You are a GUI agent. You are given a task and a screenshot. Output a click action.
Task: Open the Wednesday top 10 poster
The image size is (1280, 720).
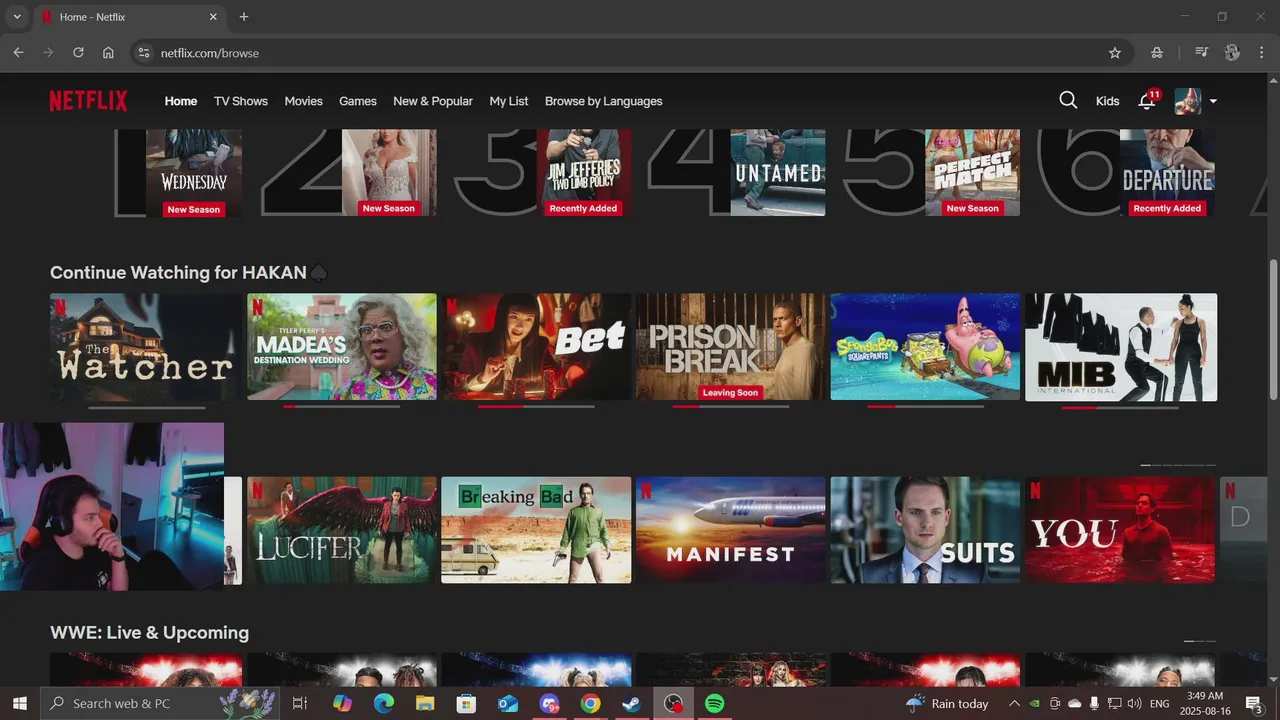(194, 172)
